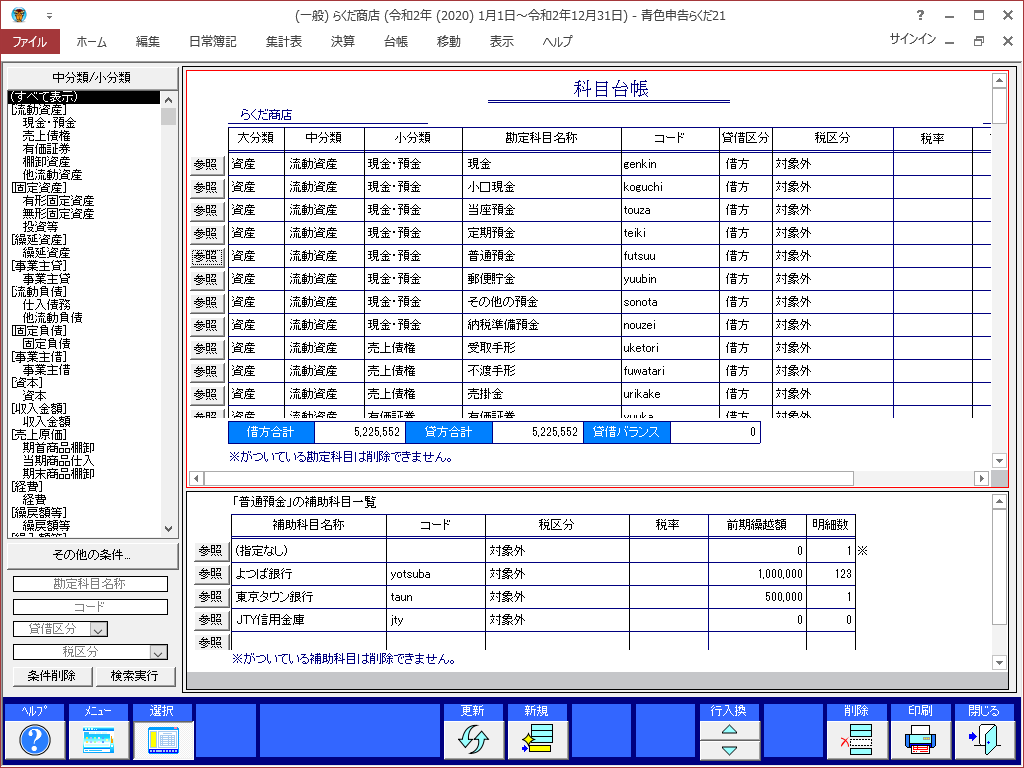Open the 税区分 dropdown in search conditions
The width and height of the screenshot is (1024, 768).
[159, 652]
